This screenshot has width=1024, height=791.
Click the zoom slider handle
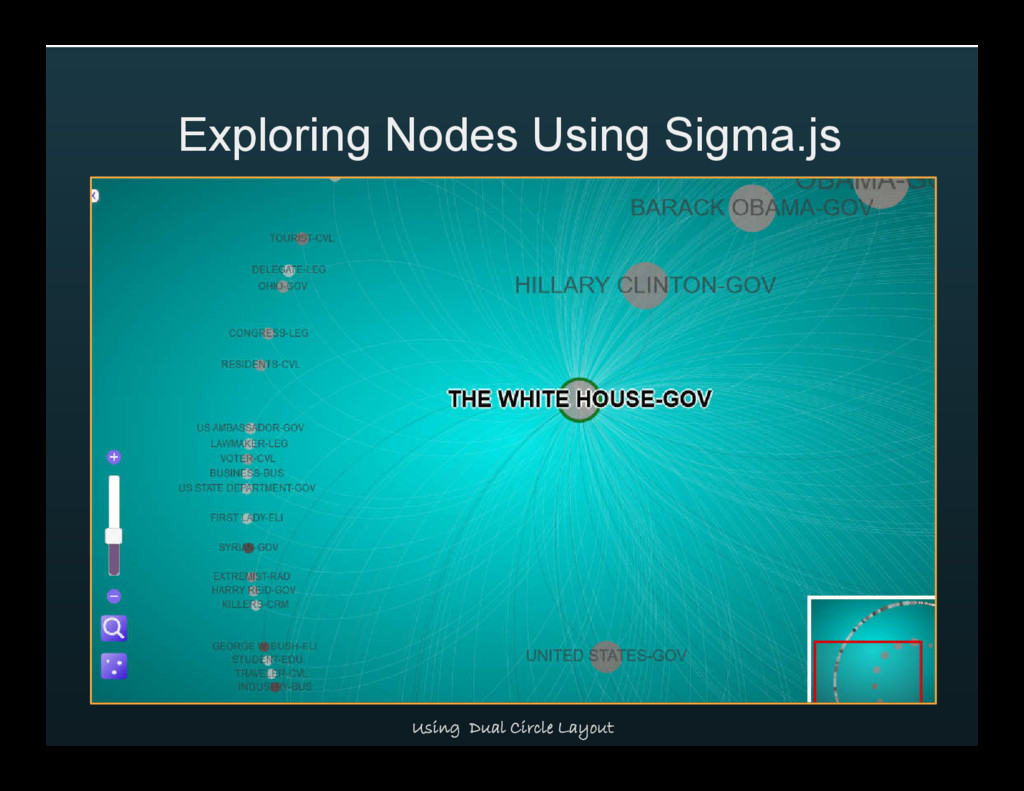tap(114, 536)
